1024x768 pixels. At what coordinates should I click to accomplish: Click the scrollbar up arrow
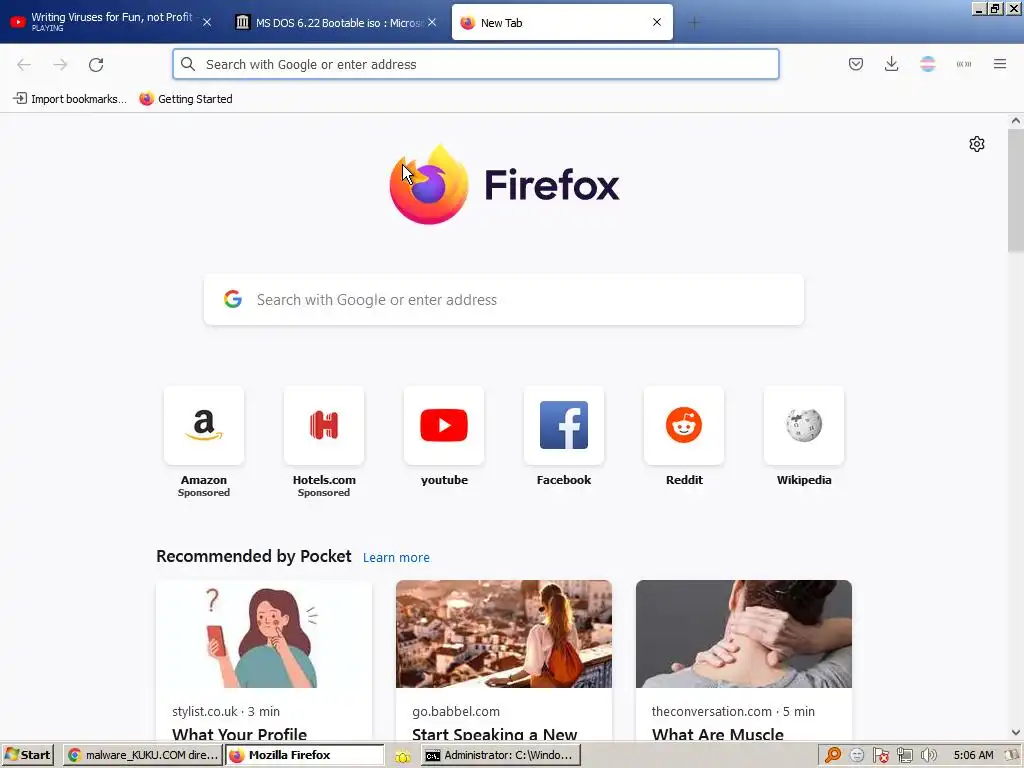point(1015,121)
